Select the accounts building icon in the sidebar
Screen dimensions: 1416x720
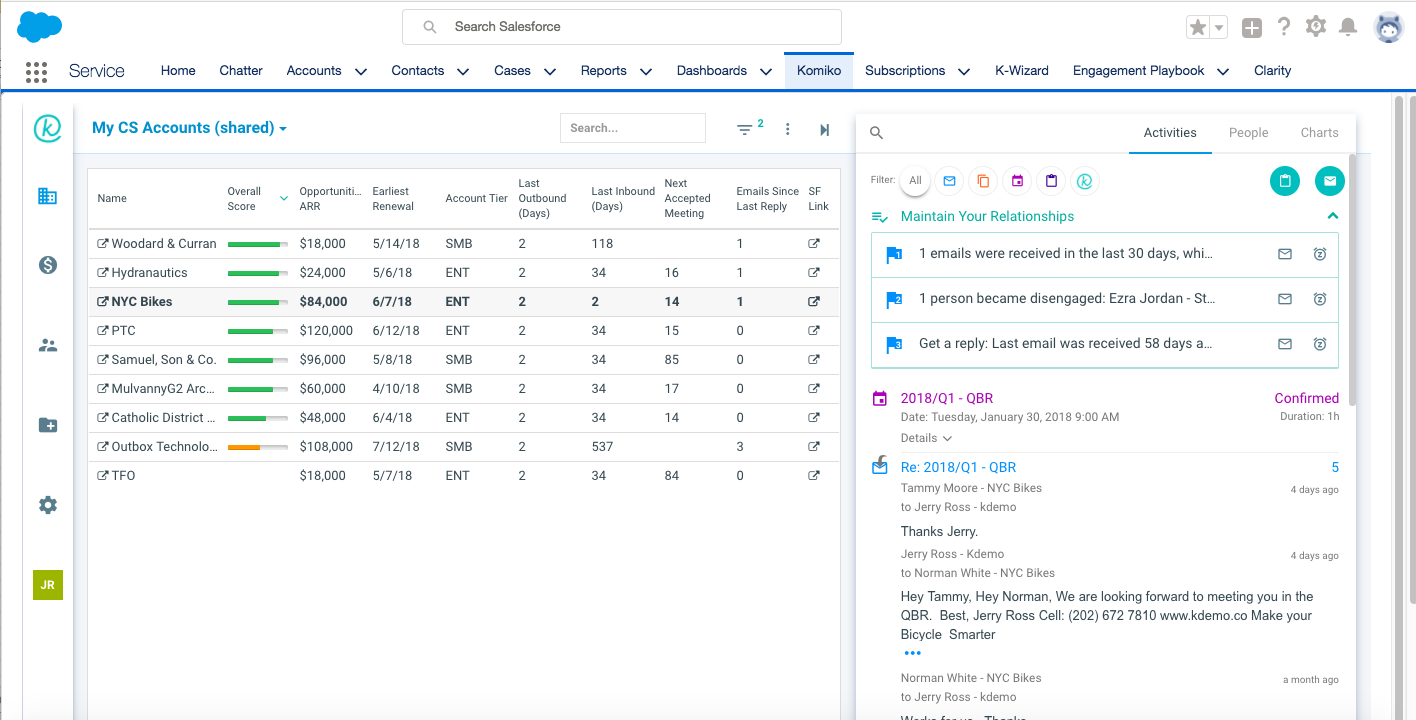pos(47,196)
